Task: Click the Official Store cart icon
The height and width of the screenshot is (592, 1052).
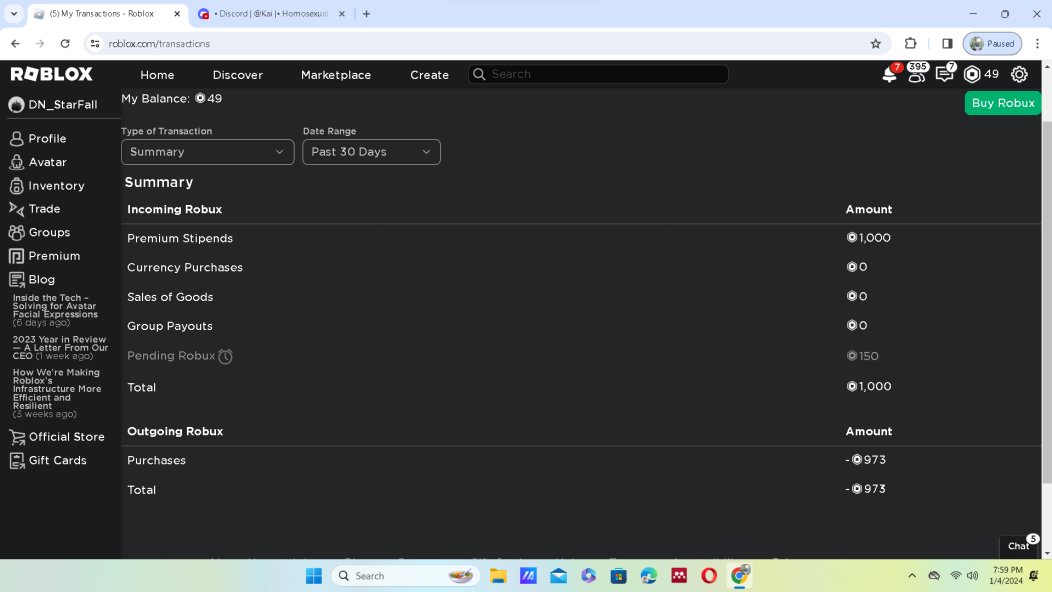Action: pyautogui.click(x=17, y=438)
